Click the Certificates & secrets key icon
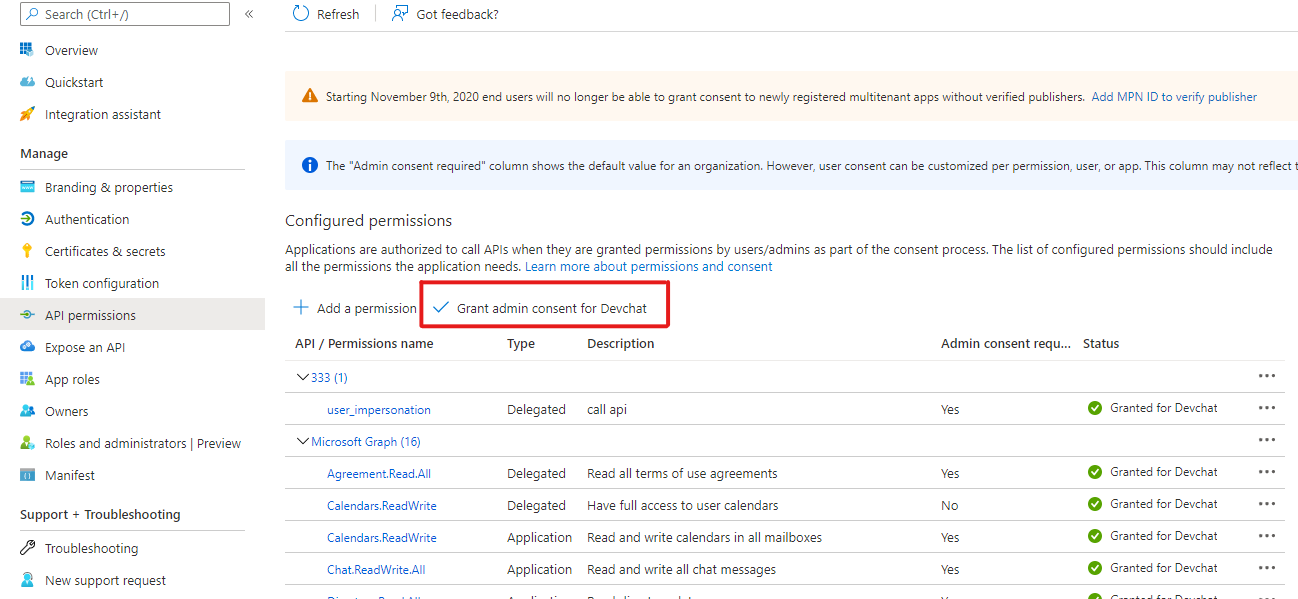1298x599 pixels. pyautogui.click(x=28, y=251)
